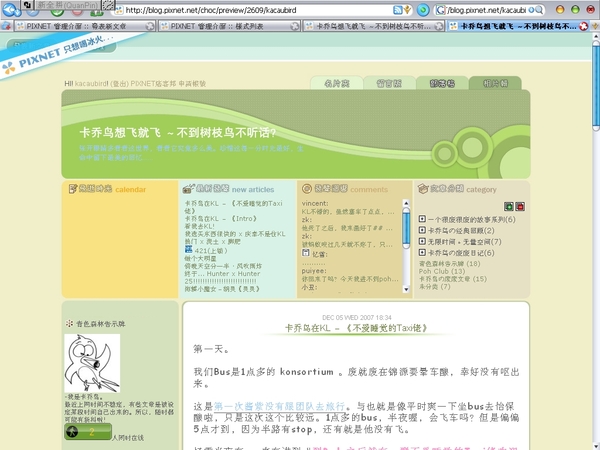Click the new-tab icon left of tab bar
This screenshot has height=450, width=600.
[x=6, y=26]
